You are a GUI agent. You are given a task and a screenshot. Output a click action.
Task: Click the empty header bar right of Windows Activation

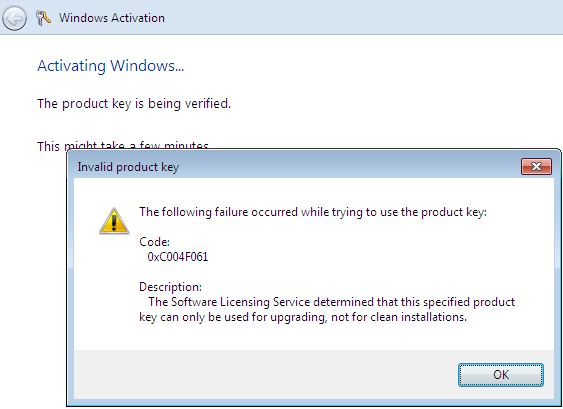tap(363, 18)
